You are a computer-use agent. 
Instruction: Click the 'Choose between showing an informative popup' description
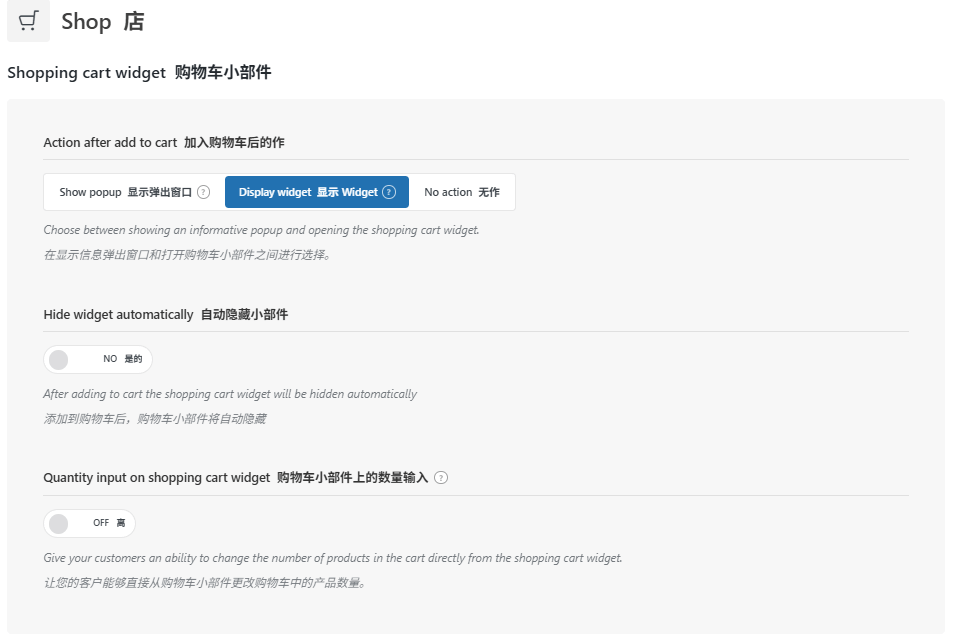pos(261,230)
